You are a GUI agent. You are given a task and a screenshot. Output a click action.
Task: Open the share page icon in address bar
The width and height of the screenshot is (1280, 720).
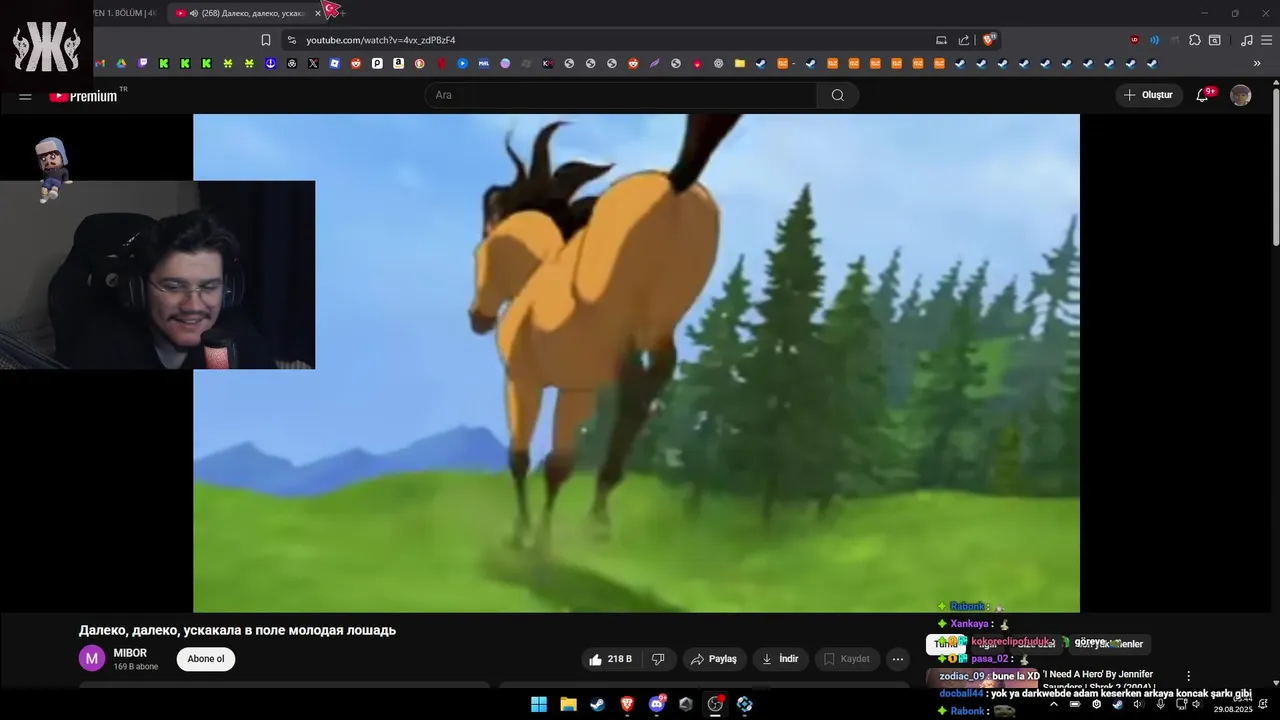(x=964, y=40)
